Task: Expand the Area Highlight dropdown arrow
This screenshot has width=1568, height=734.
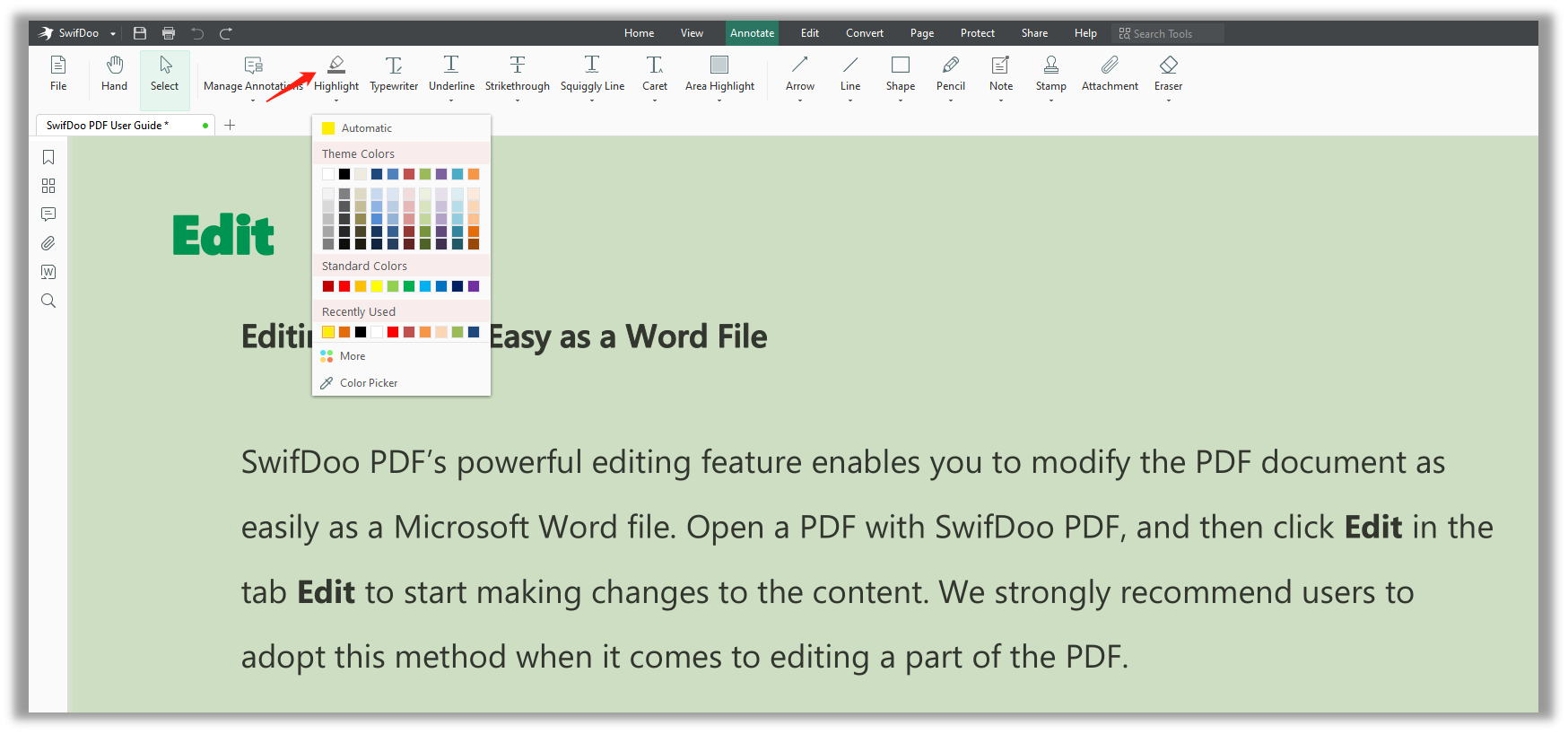Action: (719, 100)
